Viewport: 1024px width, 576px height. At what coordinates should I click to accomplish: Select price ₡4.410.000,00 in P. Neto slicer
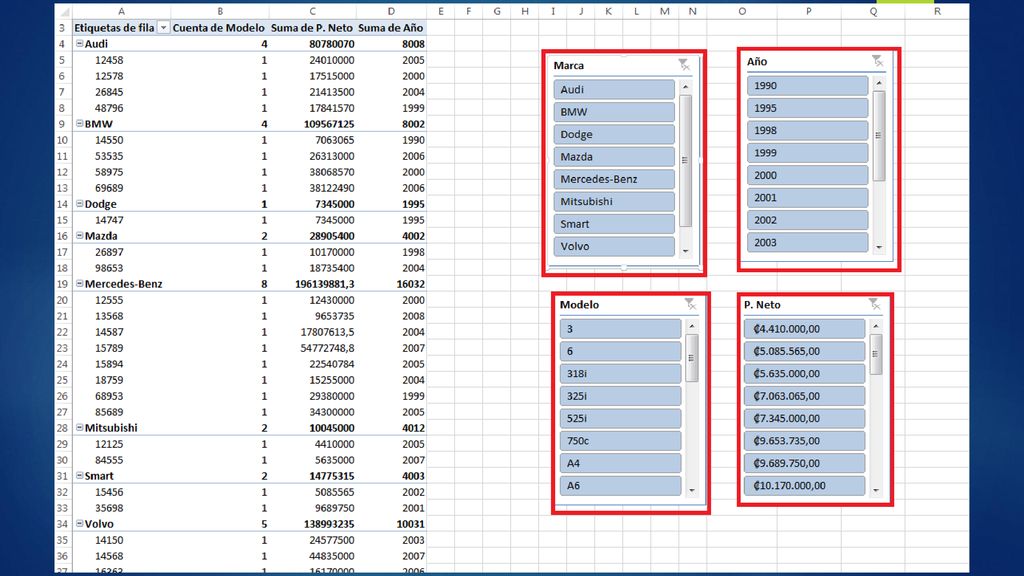pyautogui.click(x=805, y=328)
